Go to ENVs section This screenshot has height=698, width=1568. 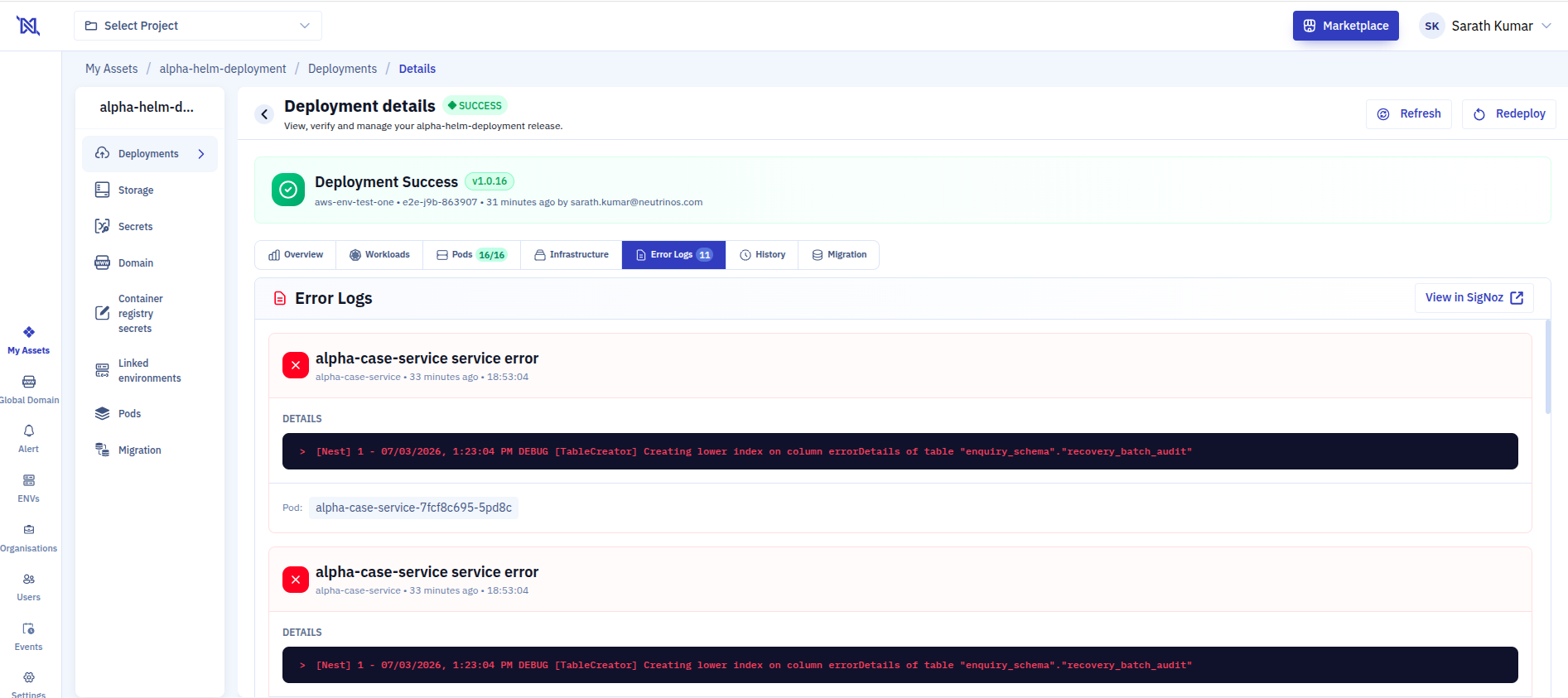pyautogui.click(x=29, y=489)
